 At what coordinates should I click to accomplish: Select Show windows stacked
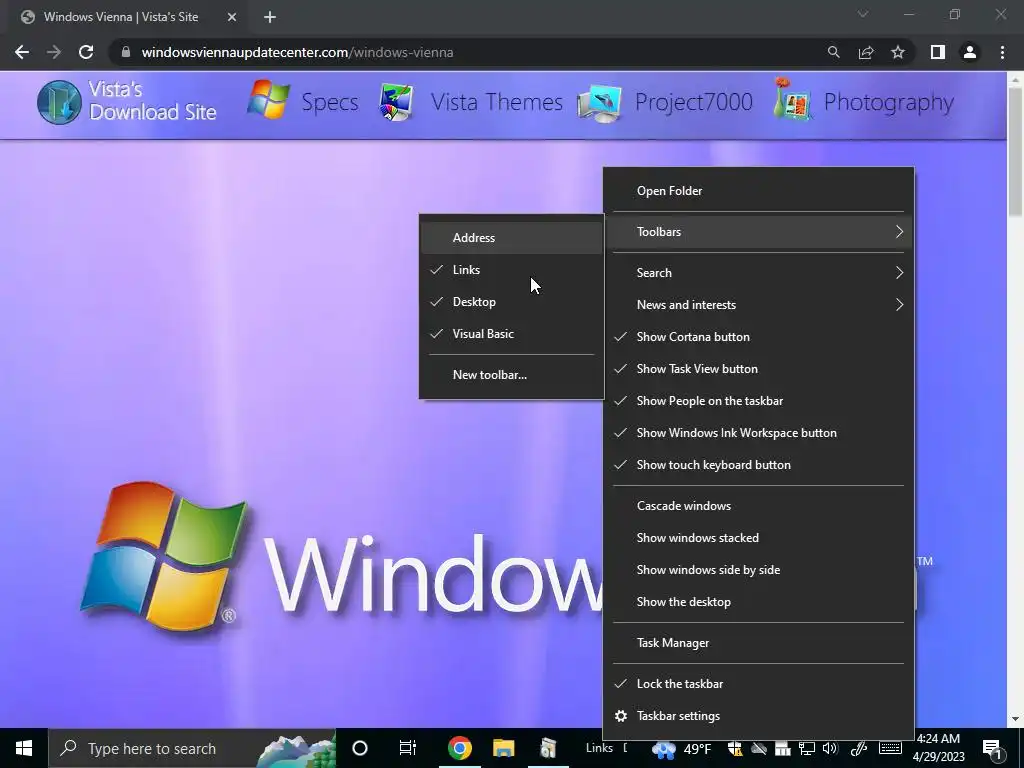point(758,538)
